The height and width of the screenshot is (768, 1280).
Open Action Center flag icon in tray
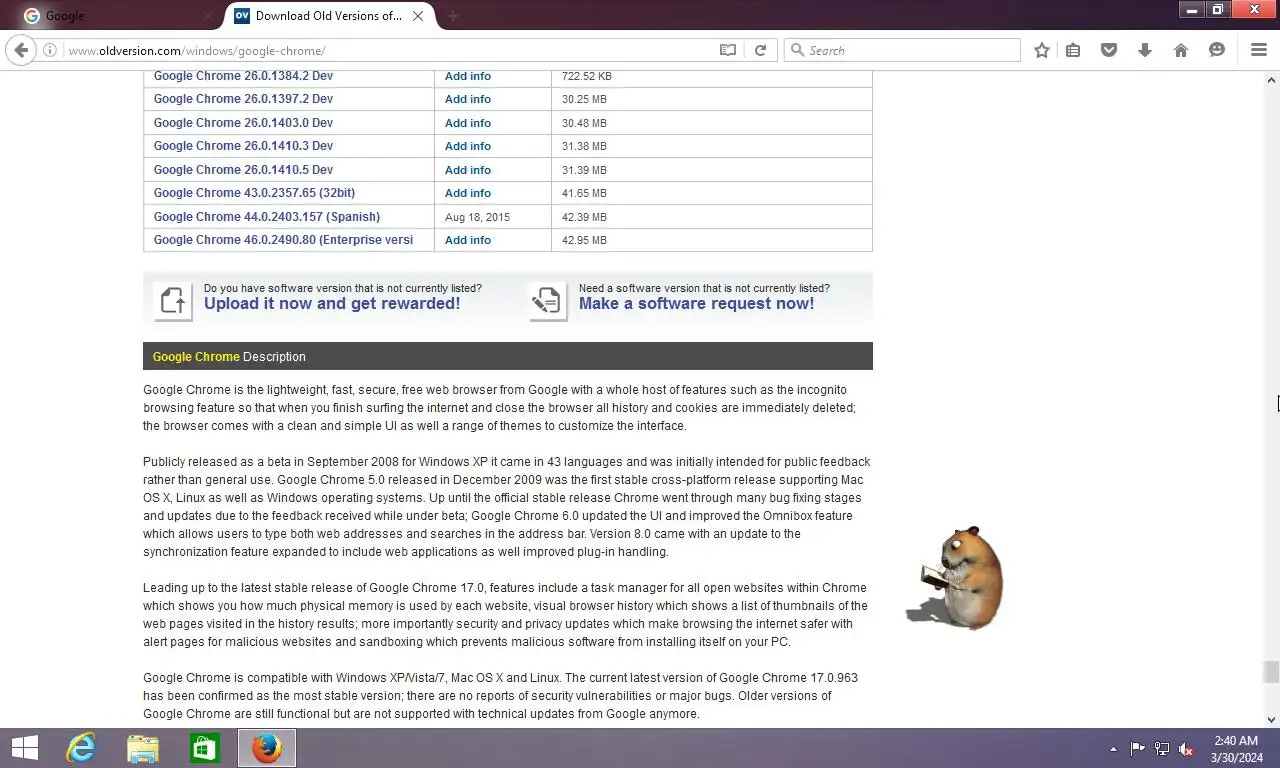tap(1138, 749)
